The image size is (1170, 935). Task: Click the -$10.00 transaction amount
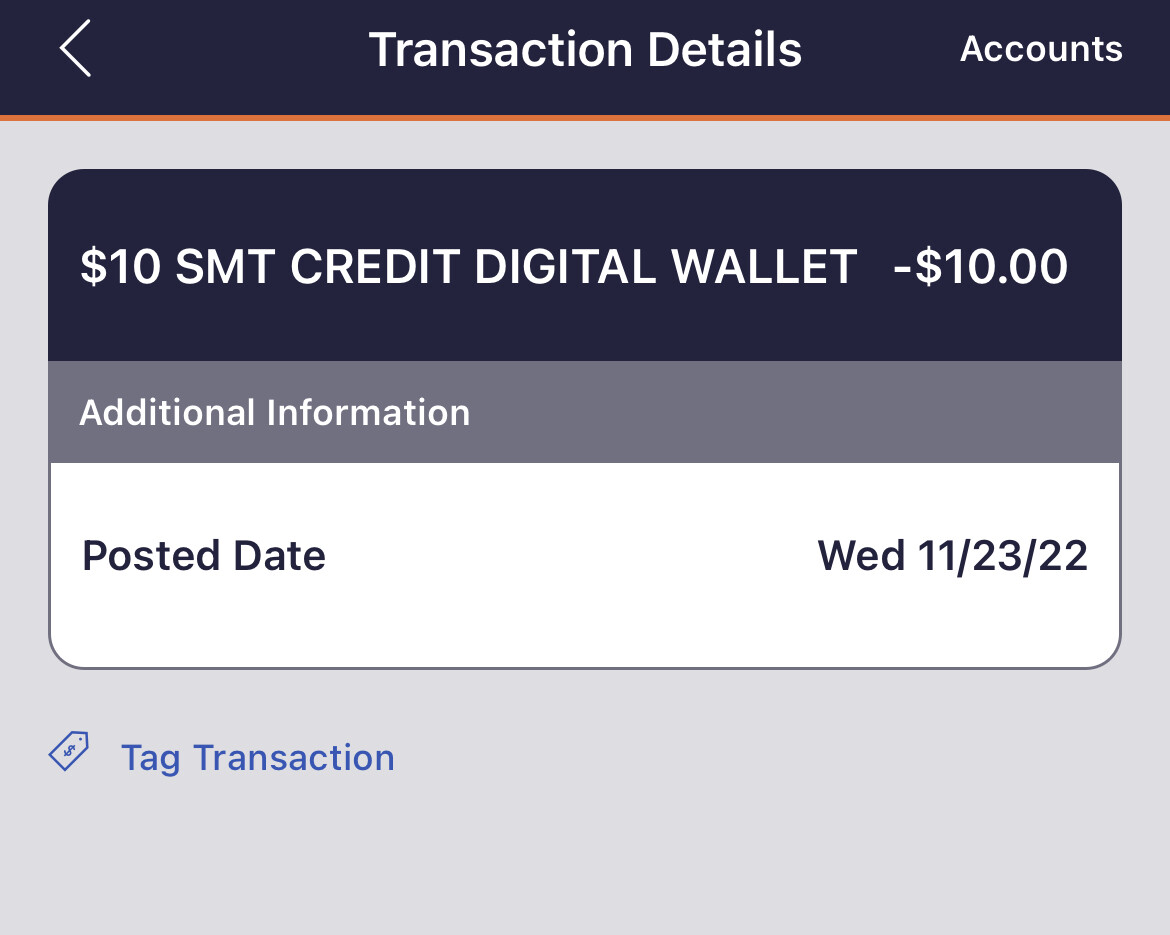click(x=980, y=267)
